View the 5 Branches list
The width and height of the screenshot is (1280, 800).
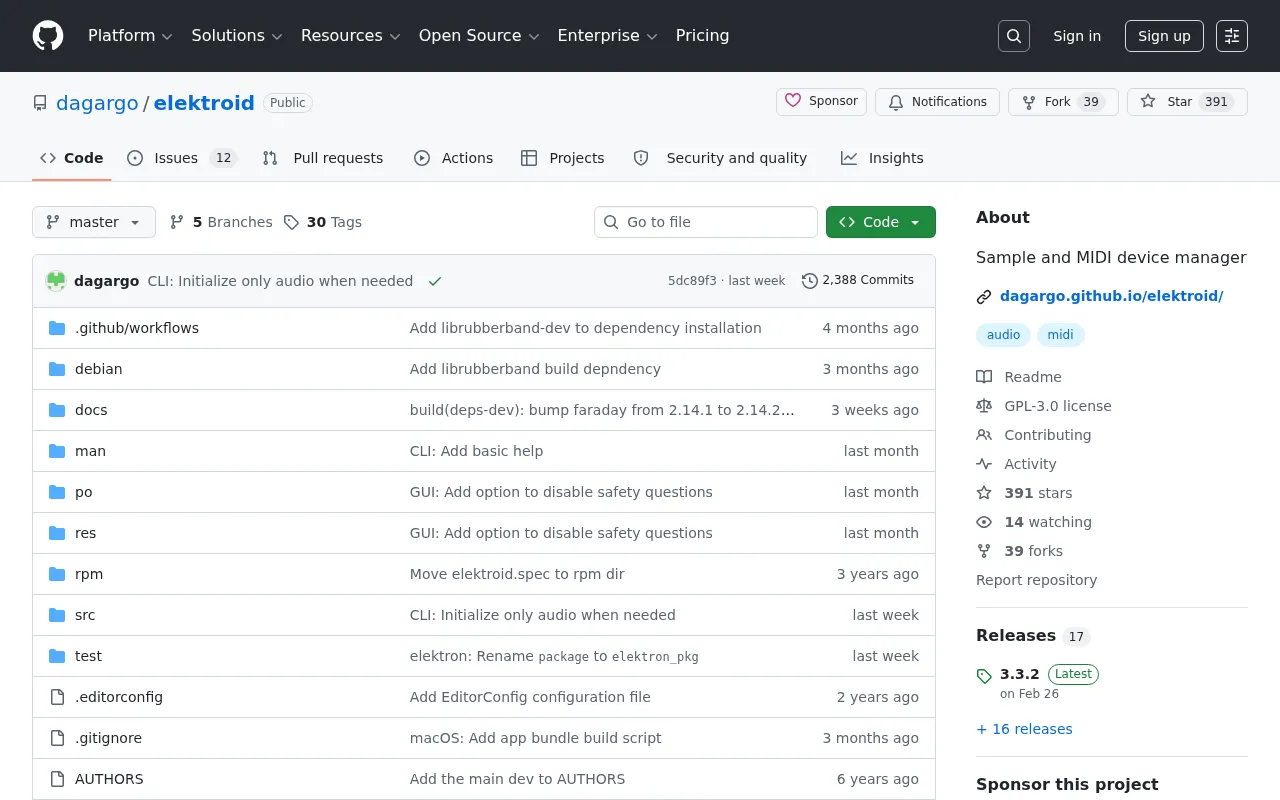221,222
